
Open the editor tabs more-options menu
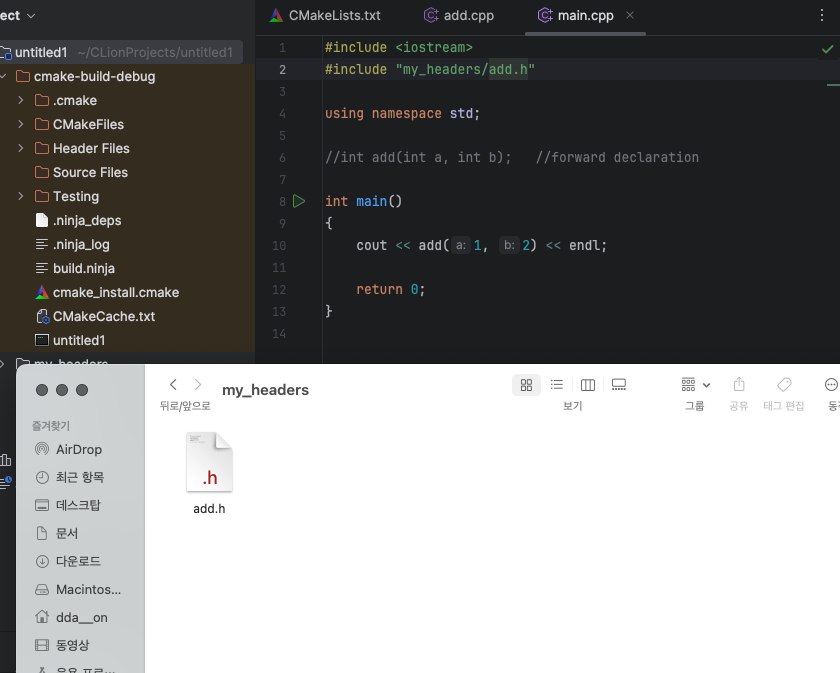822,15
